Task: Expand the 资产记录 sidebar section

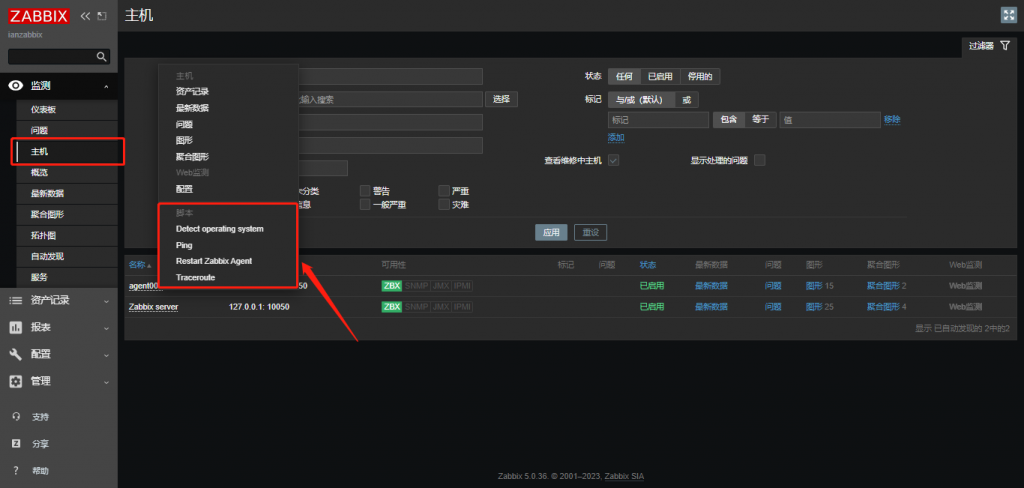Action: point(106,301)
